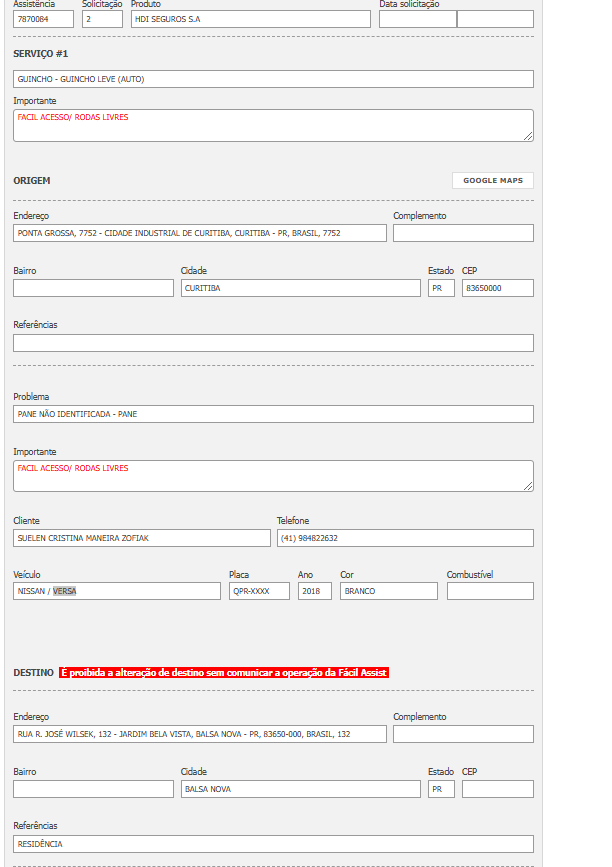This screenshot has height=867, width=612.
Task: Select the empty Combustível field
Action: pos(490,591)
